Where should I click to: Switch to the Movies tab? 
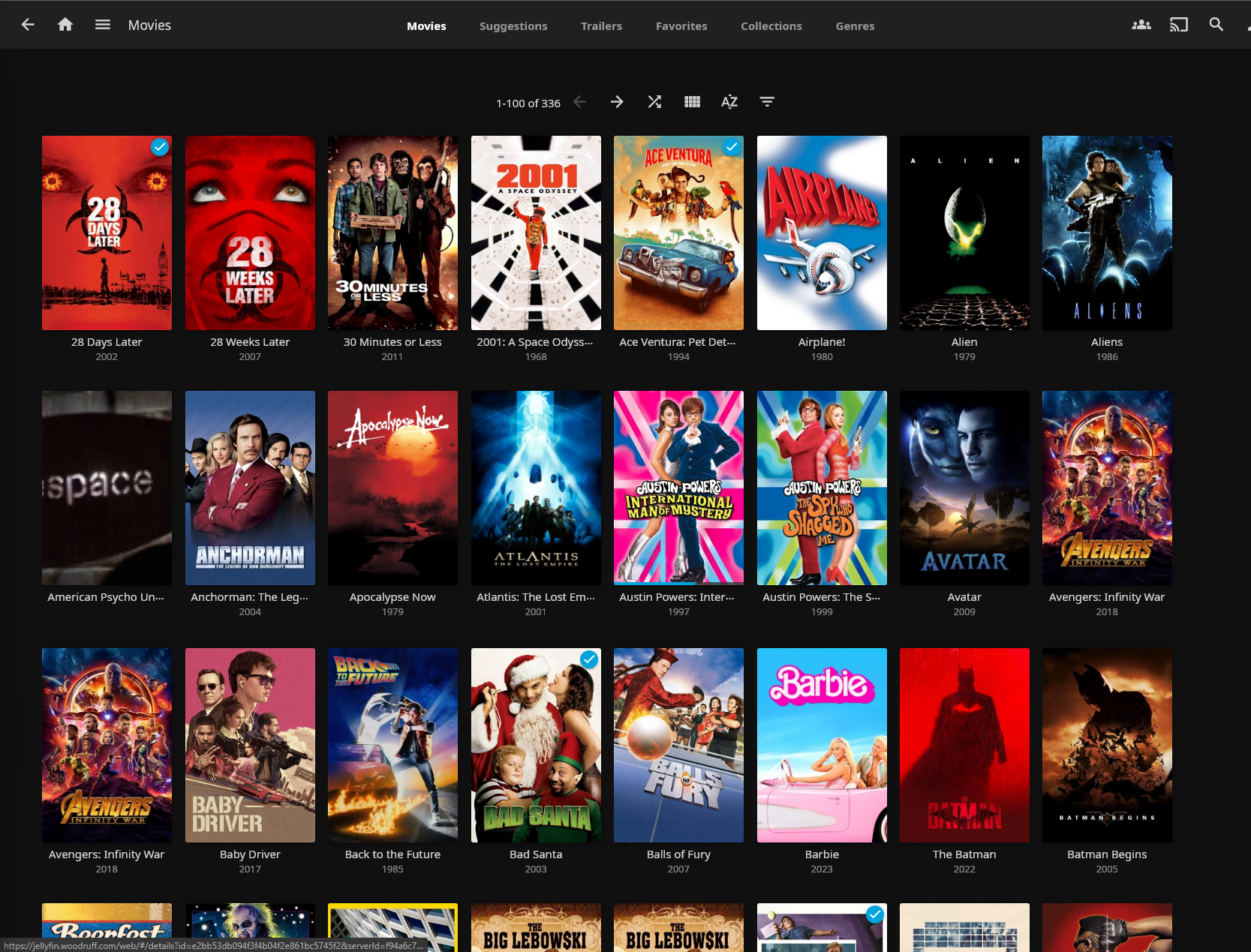pyautogui.click(x=426, y=26)
